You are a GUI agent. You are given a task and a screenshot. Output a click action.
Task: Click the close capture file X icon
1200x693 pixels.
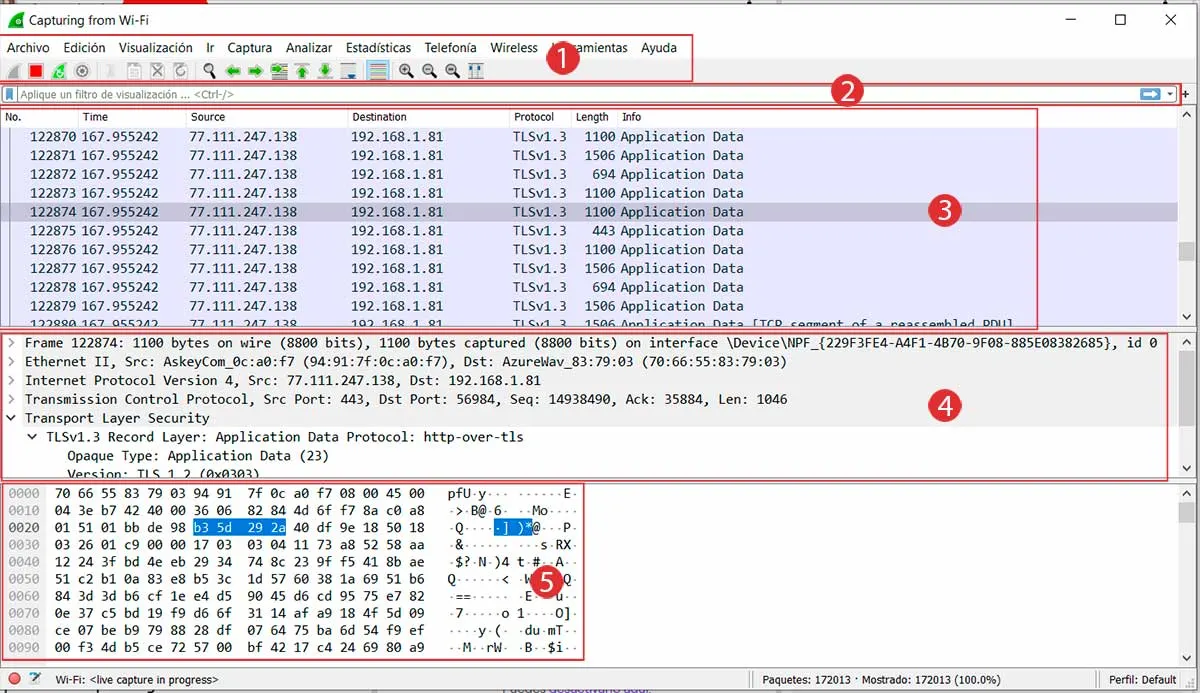pos(157,71)
